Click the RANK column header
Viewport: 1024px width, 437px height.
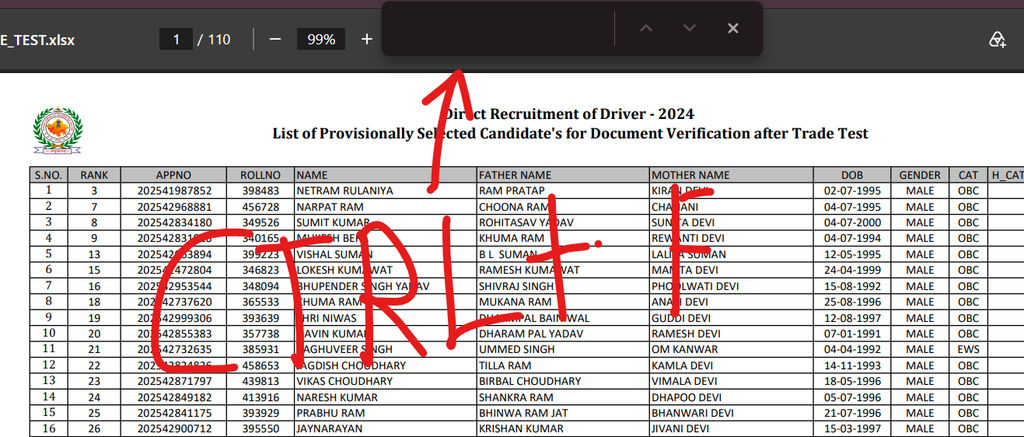(94, 175)
